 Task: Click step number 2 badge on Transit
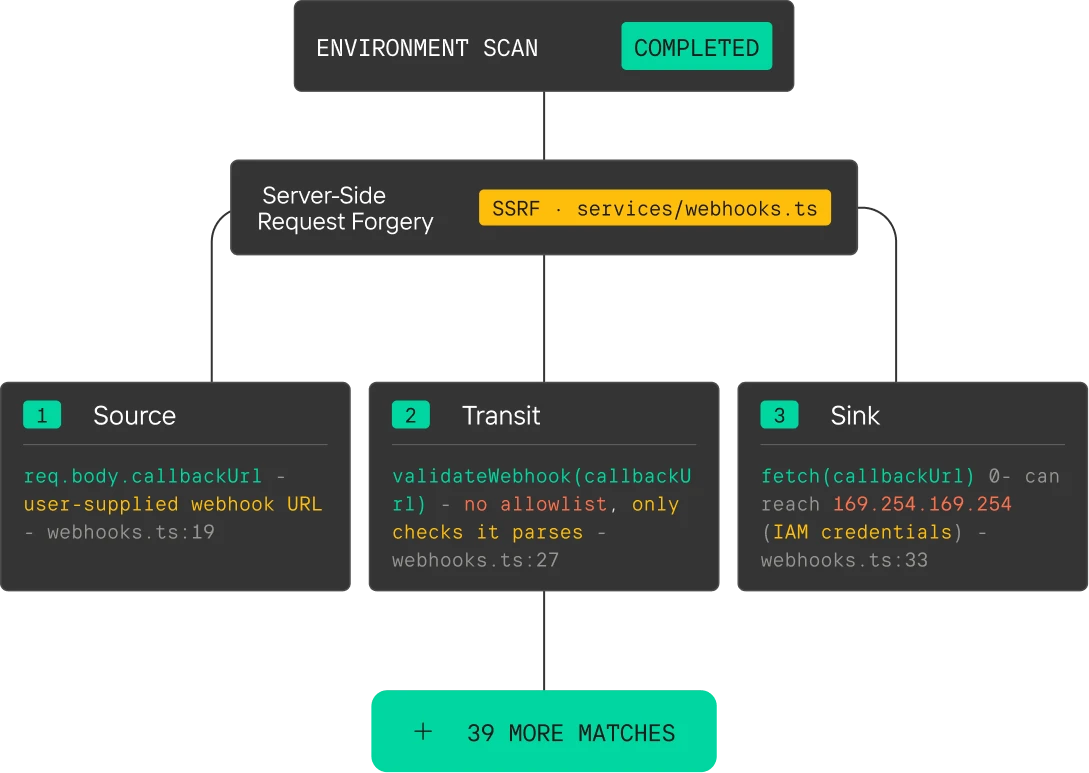click(x=410, y=415)
